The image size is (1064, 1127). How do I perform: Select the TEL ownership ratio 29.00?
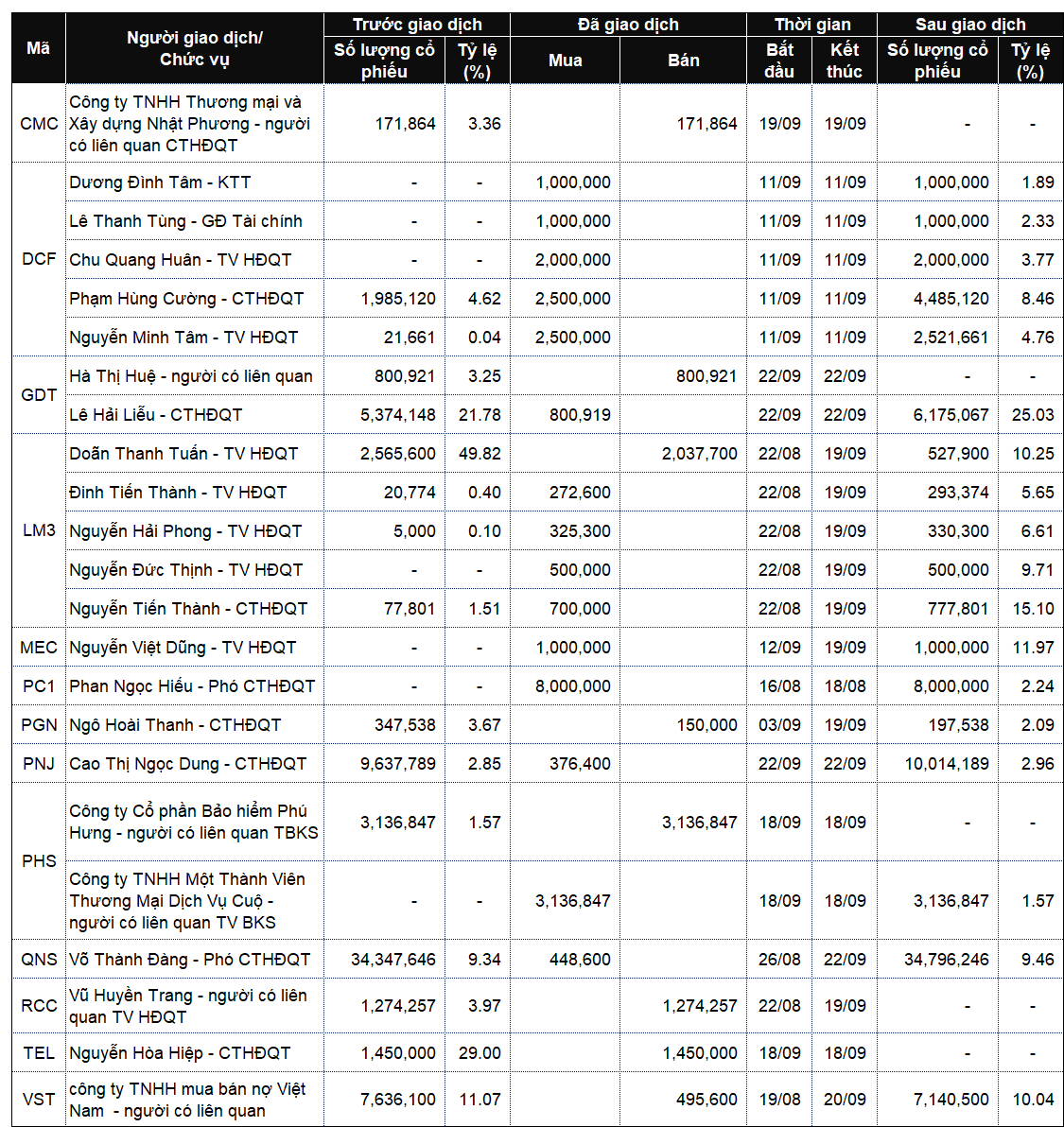click(x=480, y=1053)
